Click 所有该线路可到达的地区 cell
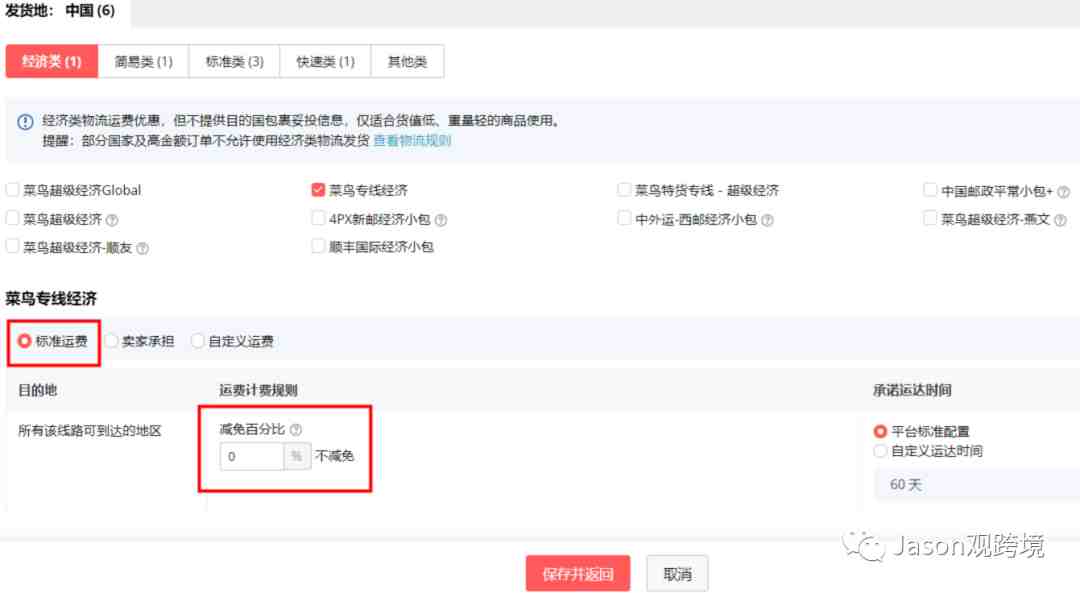The image size is (1080, 593). click(x=90, y=431)
